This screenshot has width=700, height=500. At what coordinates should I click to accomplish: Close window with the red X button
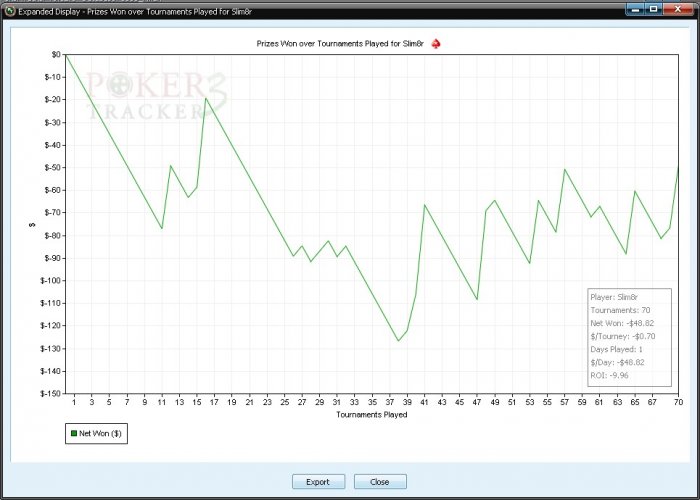pos(678,9)
